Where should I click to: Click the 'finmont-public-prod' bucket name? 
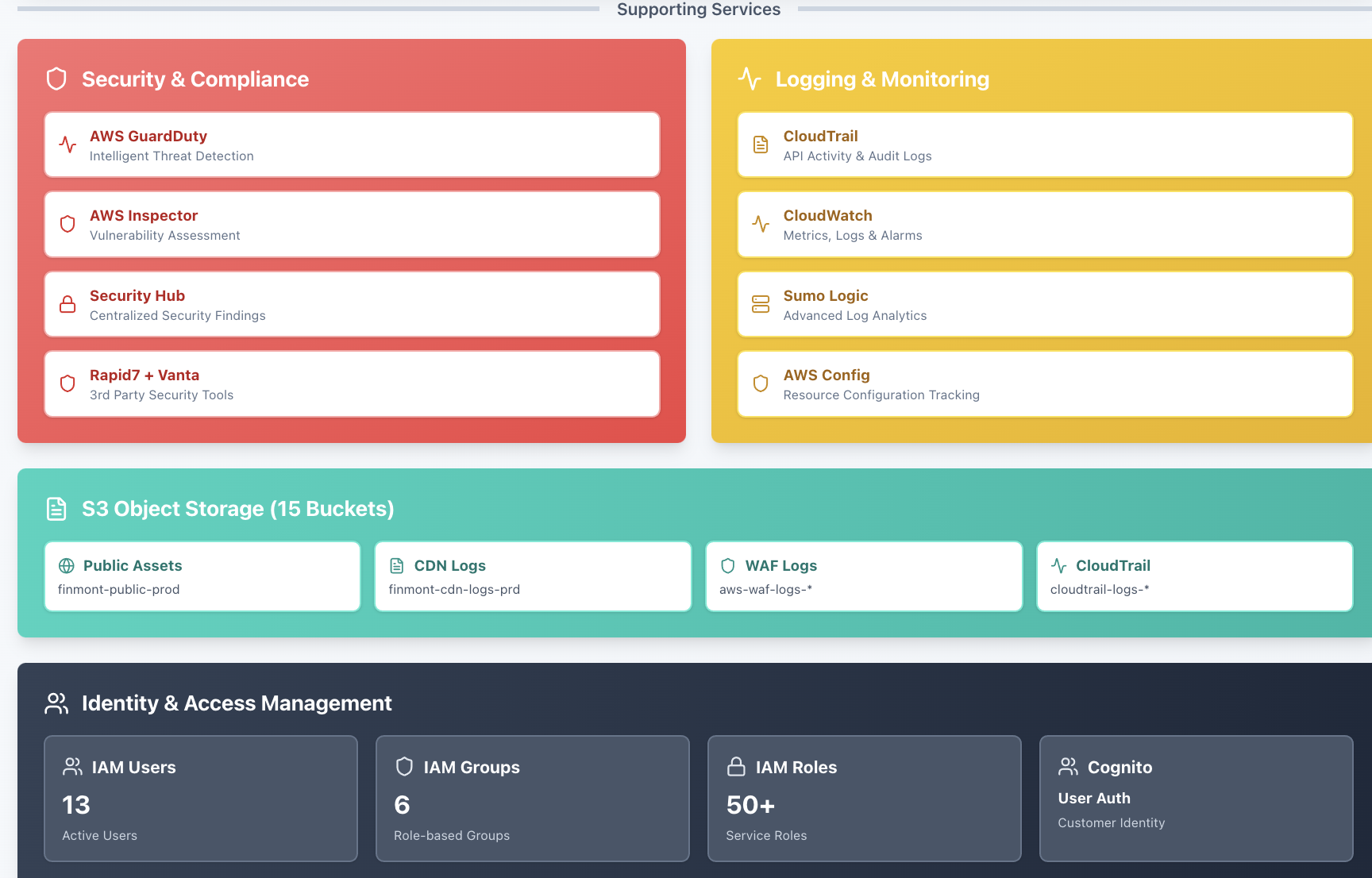point(119,589)
